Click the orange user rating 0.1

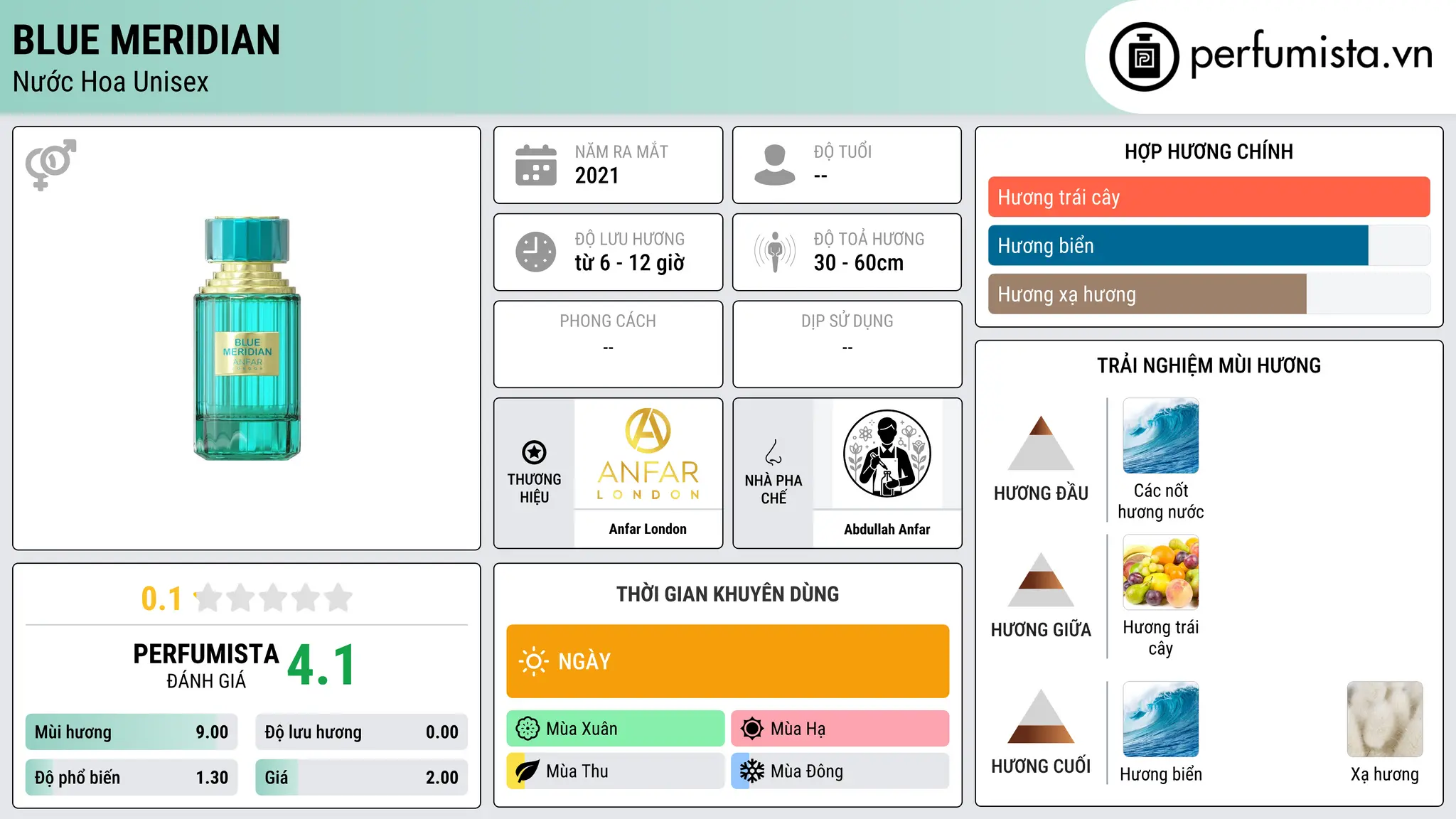point(162,599)
